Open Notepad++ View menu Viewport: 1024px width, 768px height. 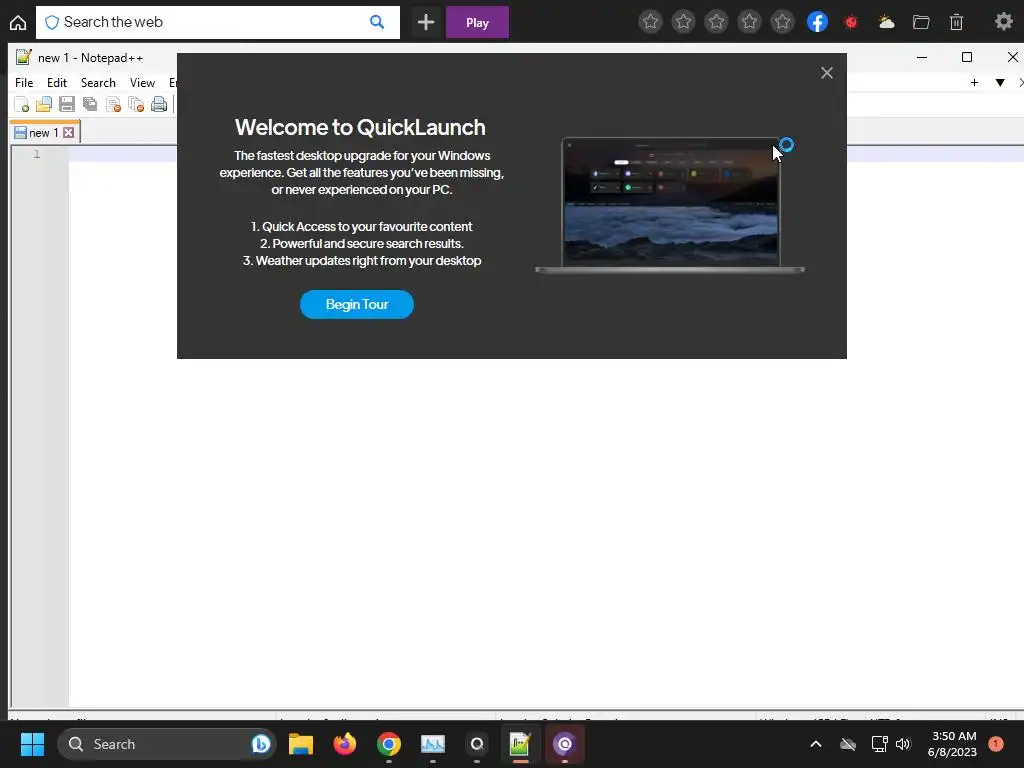tap(142, 83)
